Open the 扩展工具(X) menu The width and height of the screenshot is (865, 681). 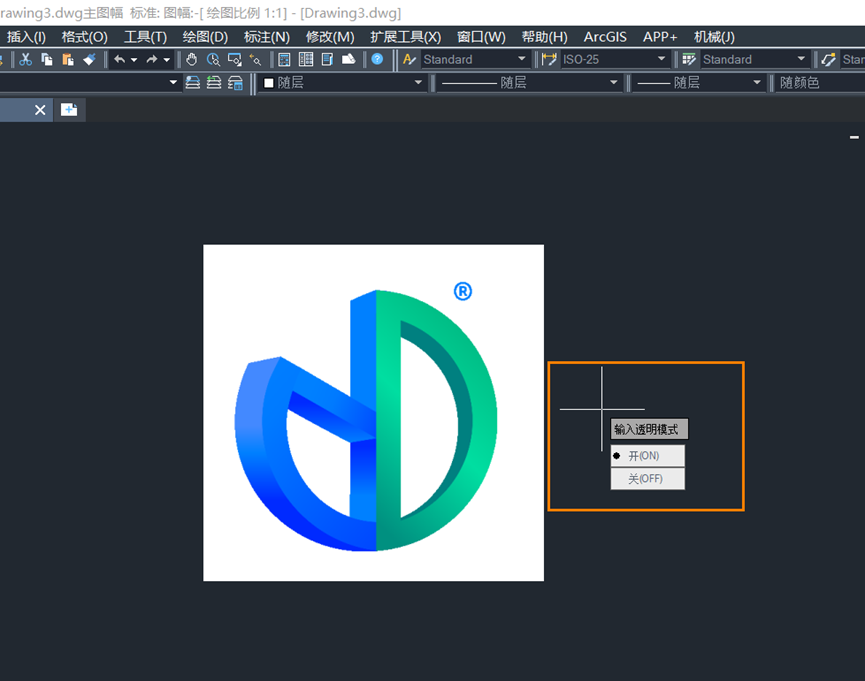point(405,37)
